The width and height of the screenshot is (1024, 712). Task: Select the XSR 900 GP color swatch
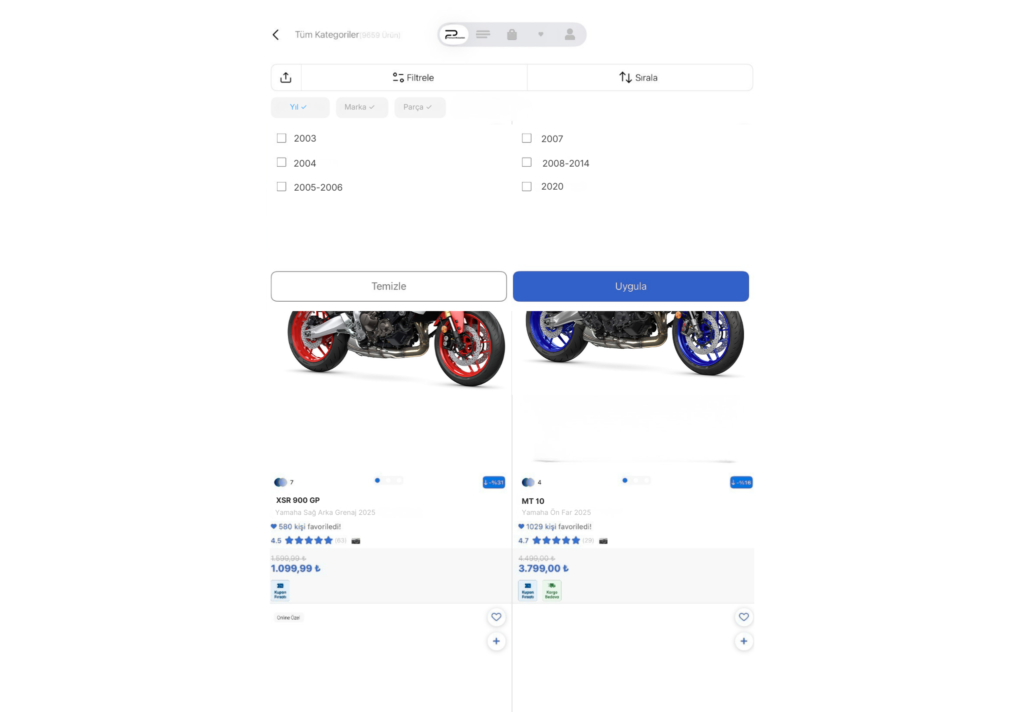[x=280, y=482]
